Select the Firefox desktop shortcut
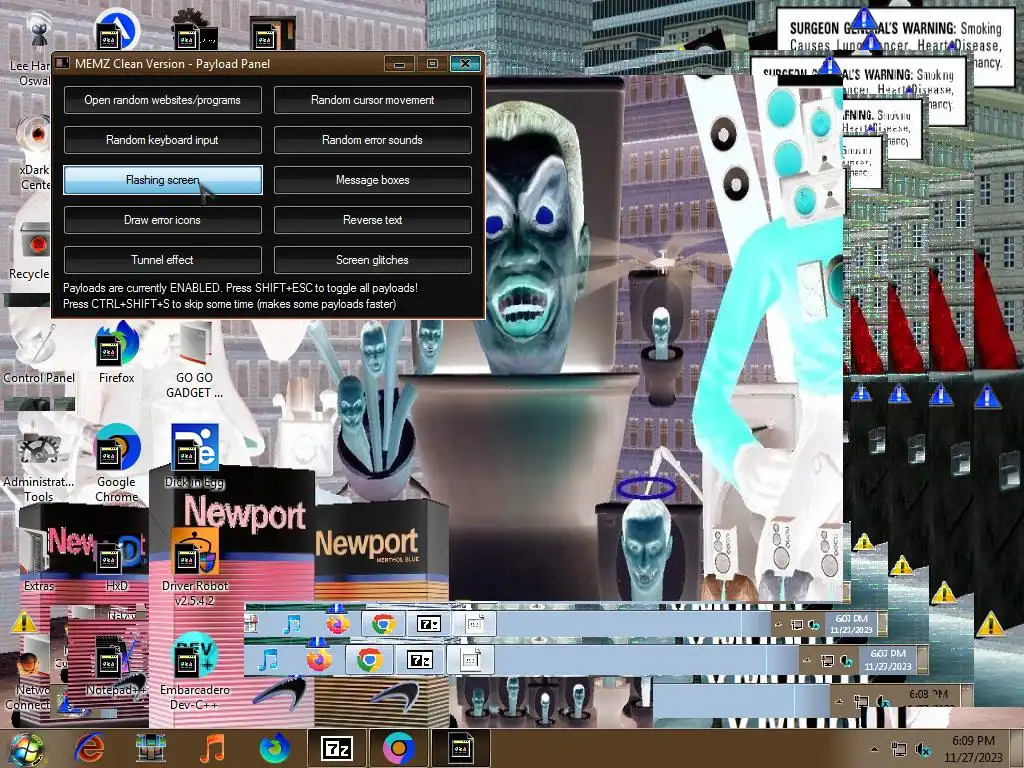The image size is (1024, 768). point(116,353)
